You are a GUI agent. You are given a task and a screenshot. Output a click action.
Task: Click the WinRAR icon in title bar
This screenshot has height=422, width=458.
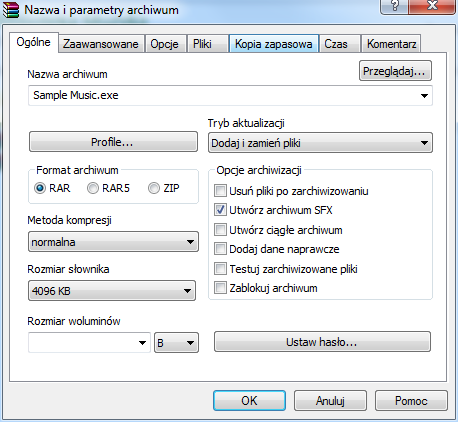pos(11,10)
